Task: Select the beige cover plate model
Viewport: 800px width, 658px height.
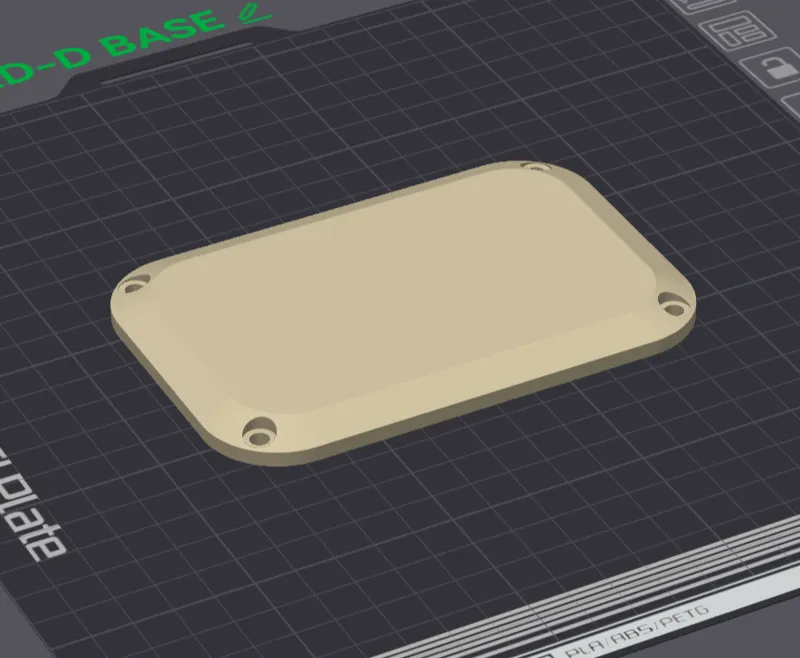Action: pos(403,312)
